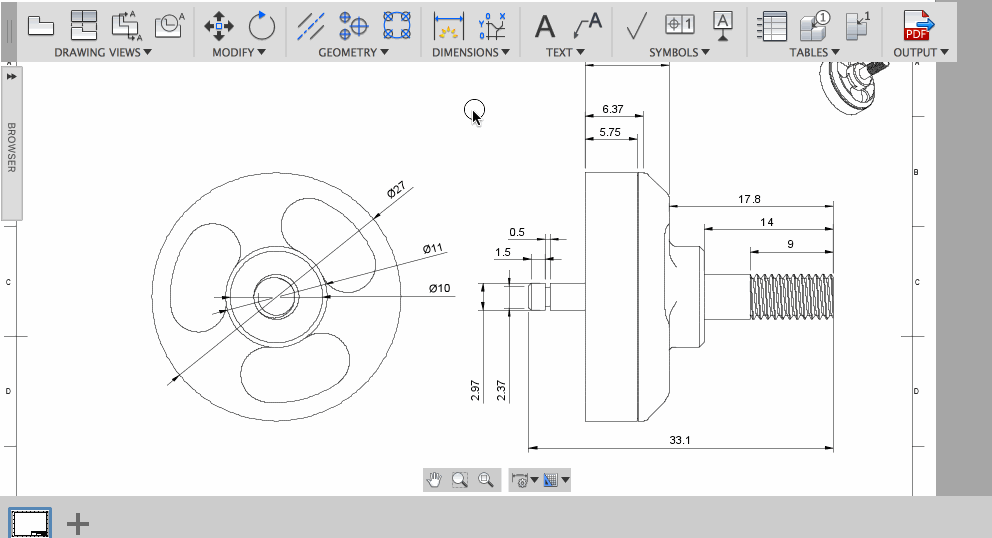Activate the Pan hand tool
Screen dimensions: 992x538
[x=434, y=480]
